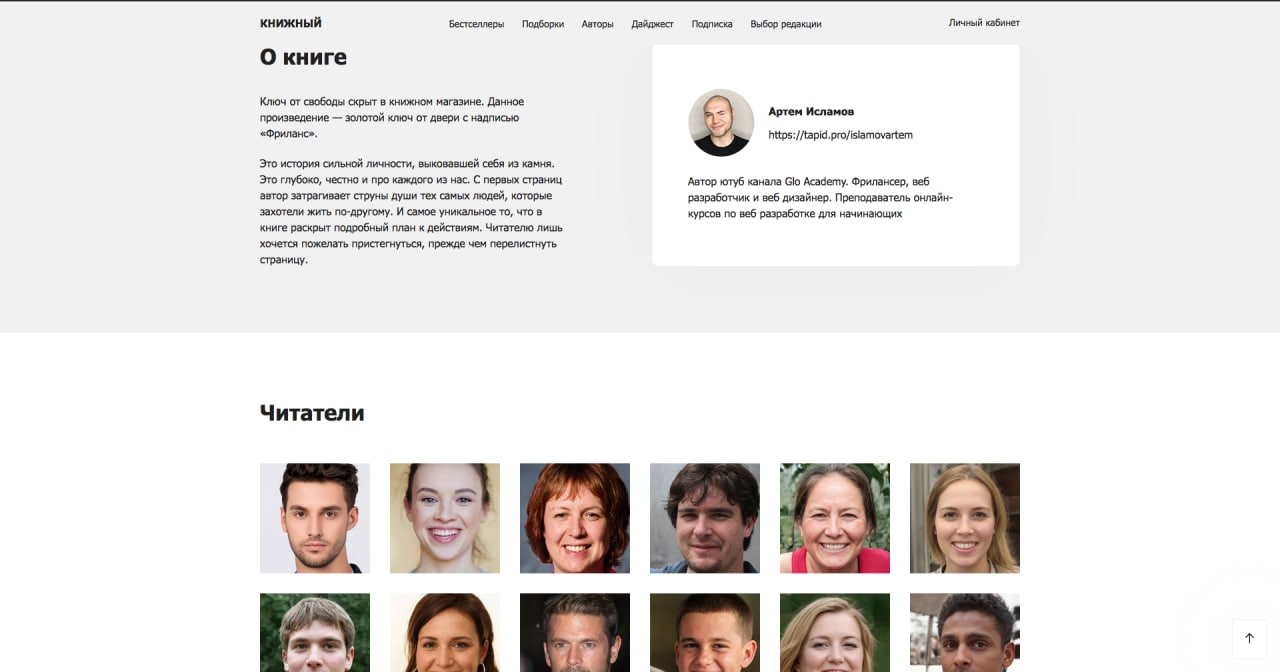Click the scroll-to-top arrow button
This screenshot has width=1280, height=672.
(x=1249, y=638)
